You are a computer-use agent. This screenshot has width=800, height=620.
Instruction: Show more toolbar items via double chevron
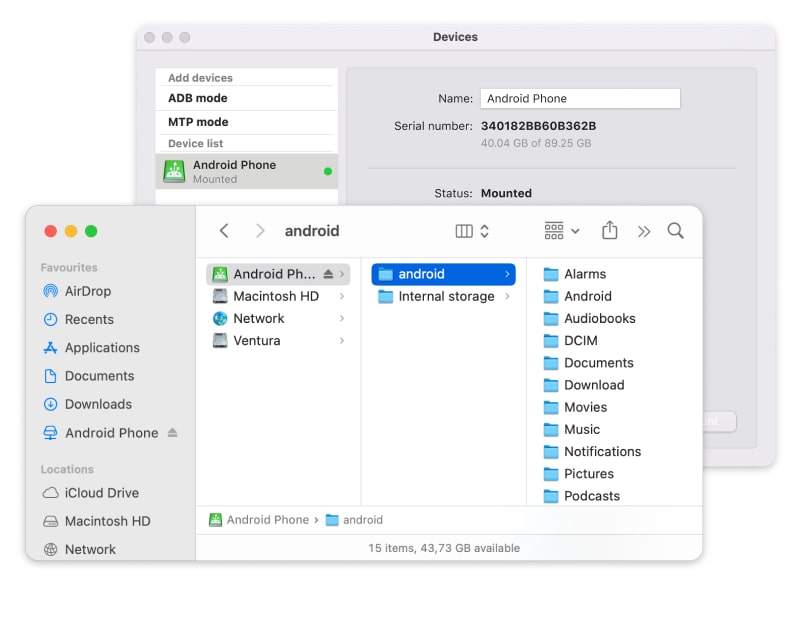pos(644,232)
